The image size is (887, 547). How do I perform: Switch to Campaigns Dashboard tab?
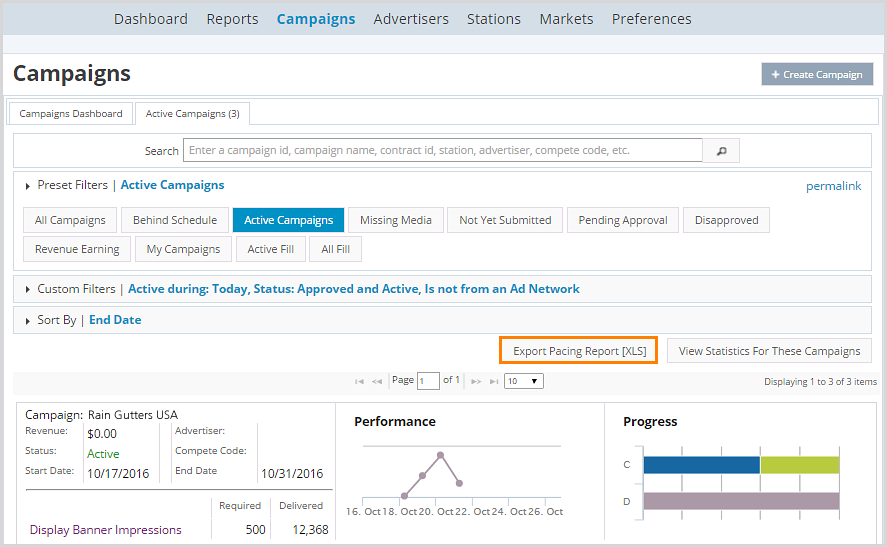tap(71, 114)
